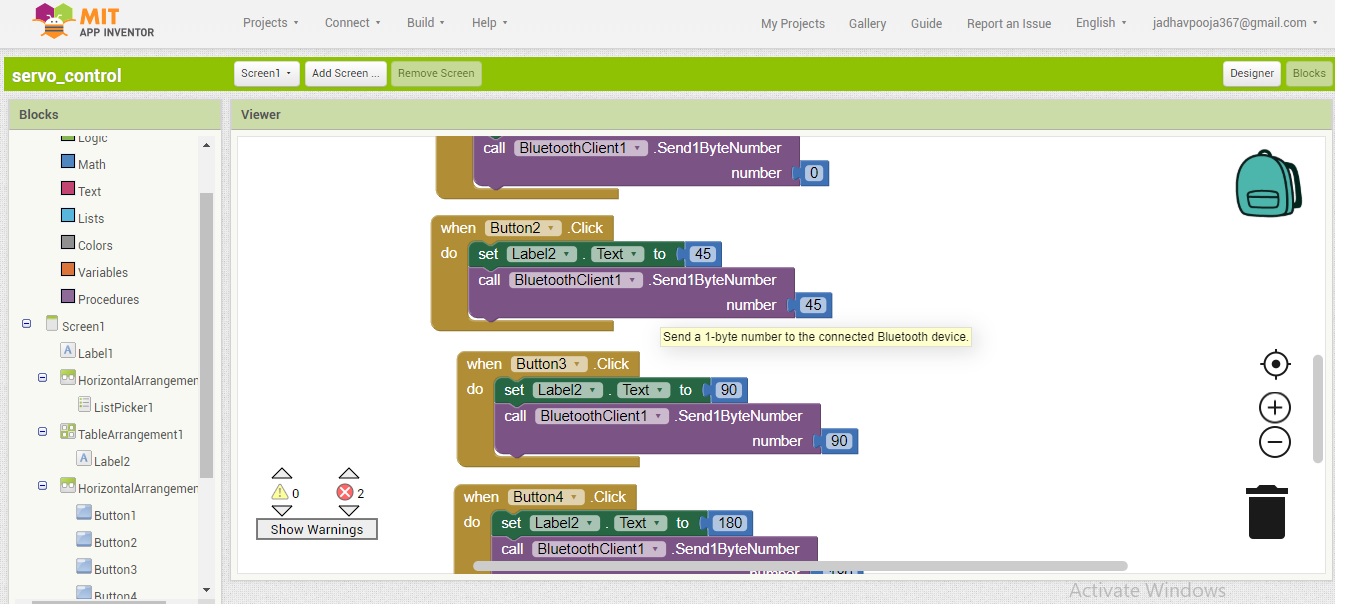Image resolution: width=1360 pixels, height=611 pixels.
Task: Open the Help menu
Action: point(490,22)
